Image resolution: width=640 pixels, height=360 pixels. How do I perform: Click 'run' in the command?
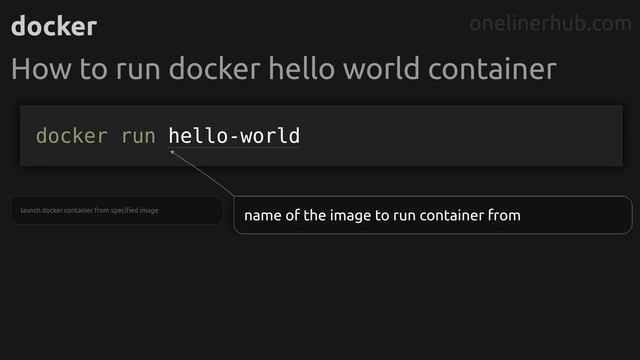pos(138,136)
